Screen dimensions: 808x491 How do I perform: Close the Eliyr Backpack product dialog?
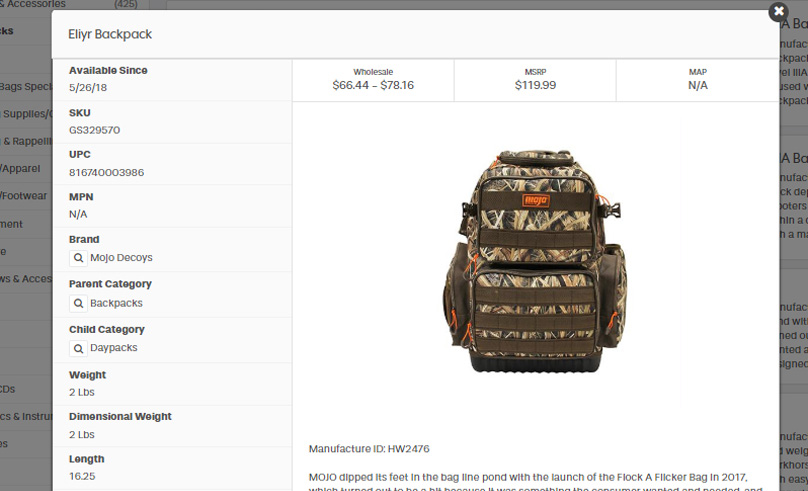pyautogui.click(x=778, y=11)
